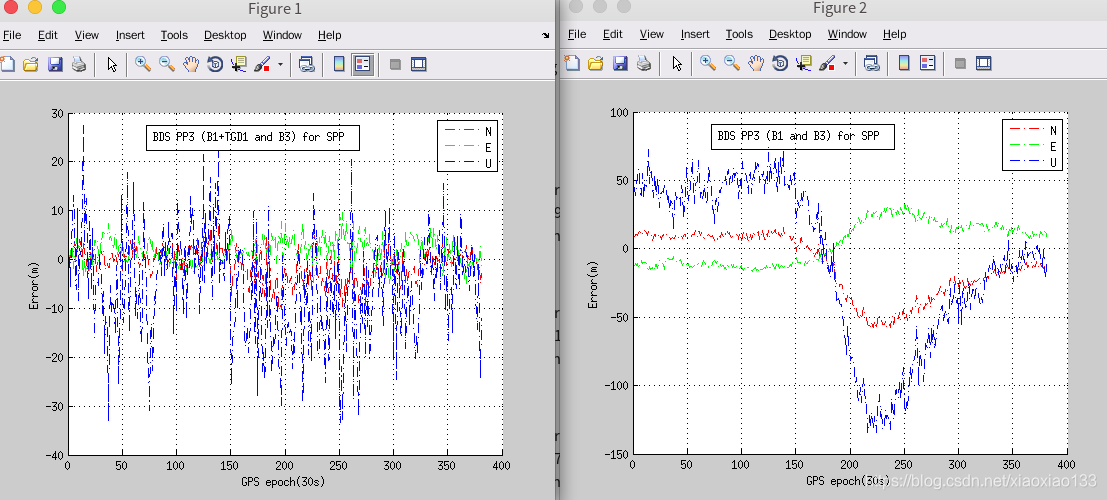Toggle Insert Colorbar in Figure 2 toolbar
Screen dimensions: 1107x500
point(904,64)
